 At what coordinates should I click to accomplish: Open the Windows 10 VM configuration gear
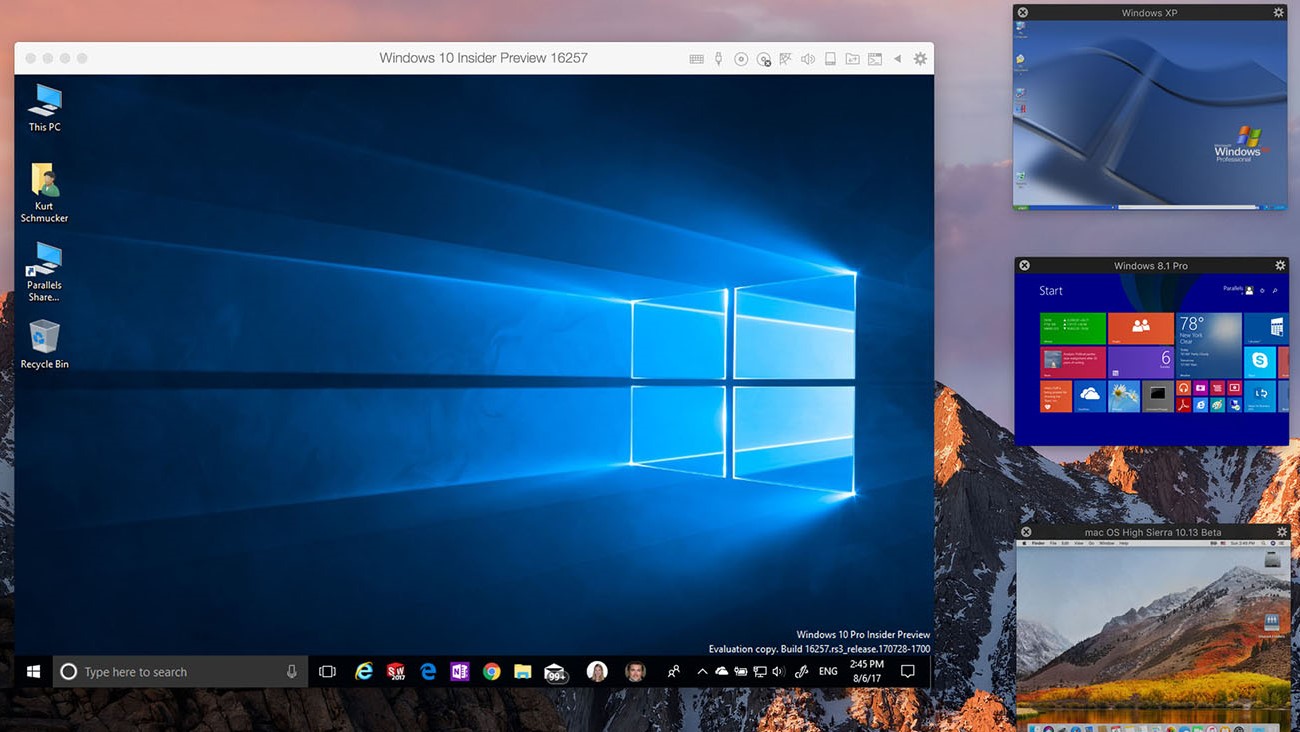coord(920,59)
